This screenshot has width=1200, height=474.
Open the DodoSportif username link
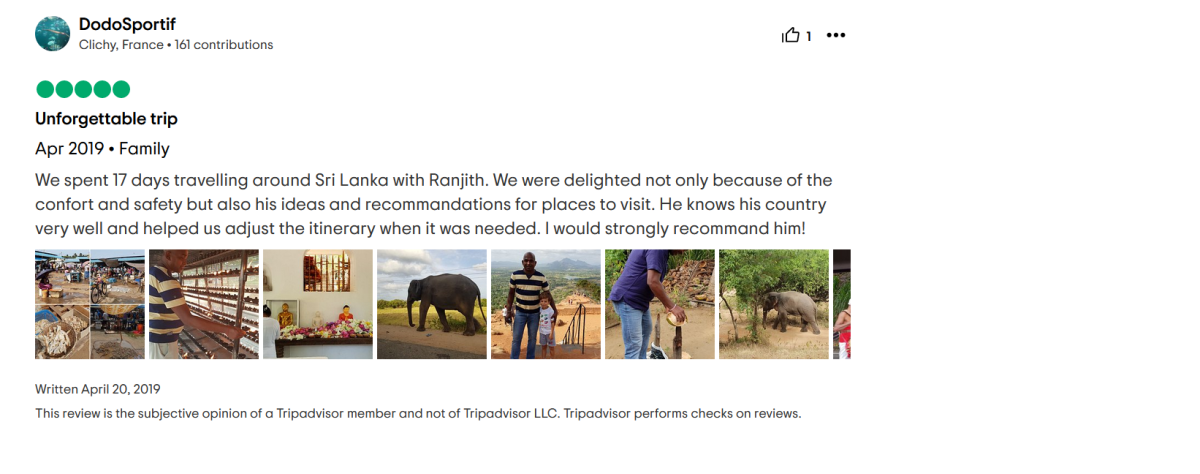pos(127,24)
